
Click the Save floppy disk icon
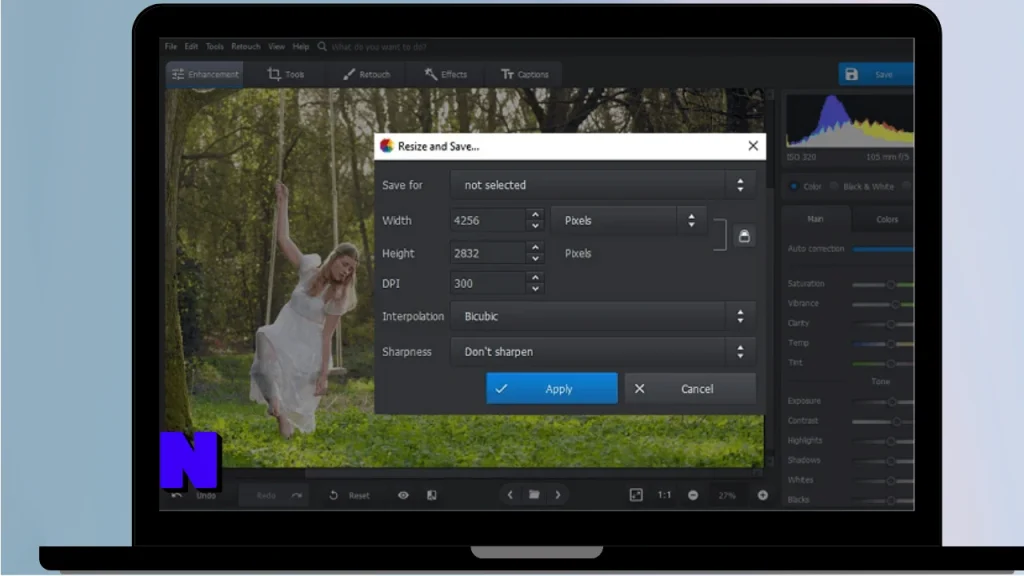[851, 74]
